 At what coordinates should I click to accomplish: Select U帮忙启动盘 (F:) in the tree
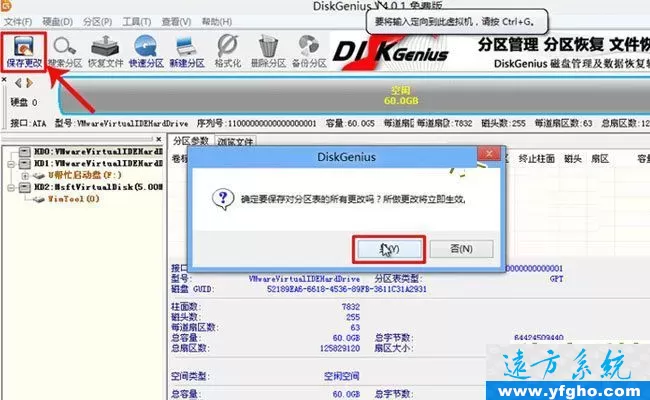[x=84, y=175]
